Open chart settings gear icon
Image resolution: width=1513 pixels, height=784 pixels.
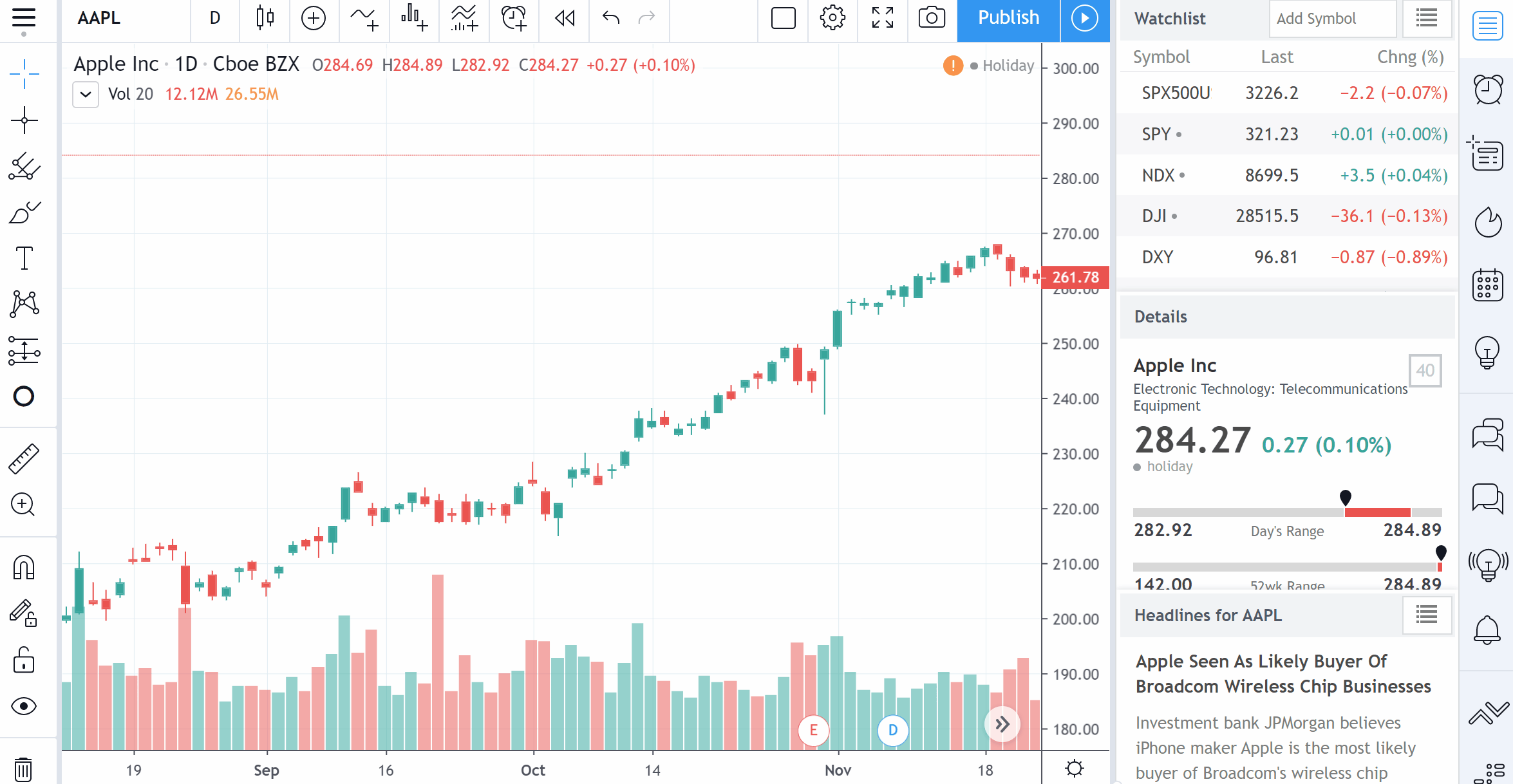point(832,18)
